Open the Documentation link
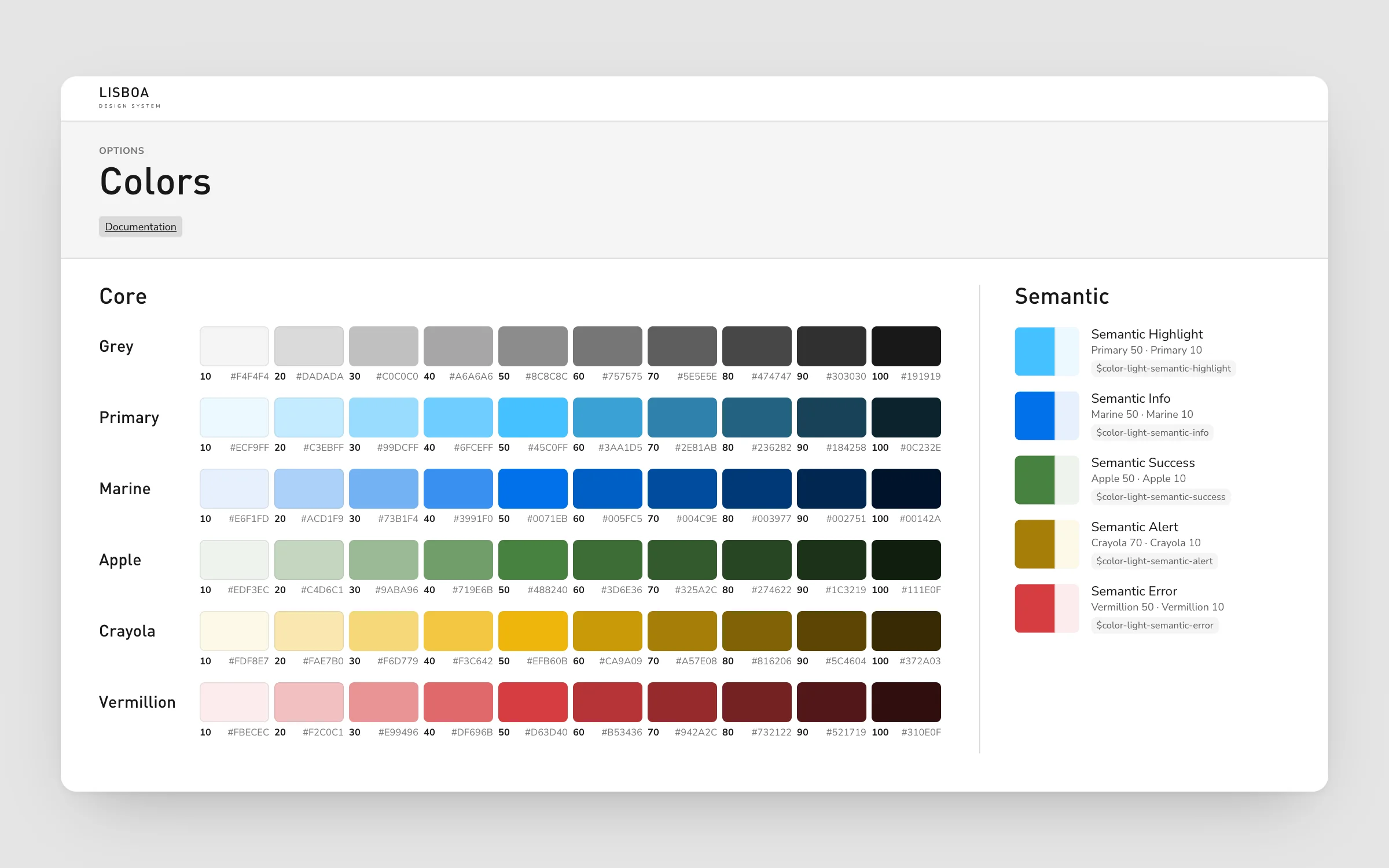The height and width of the screenshot is (868, 1389). (x=141, y=227)
